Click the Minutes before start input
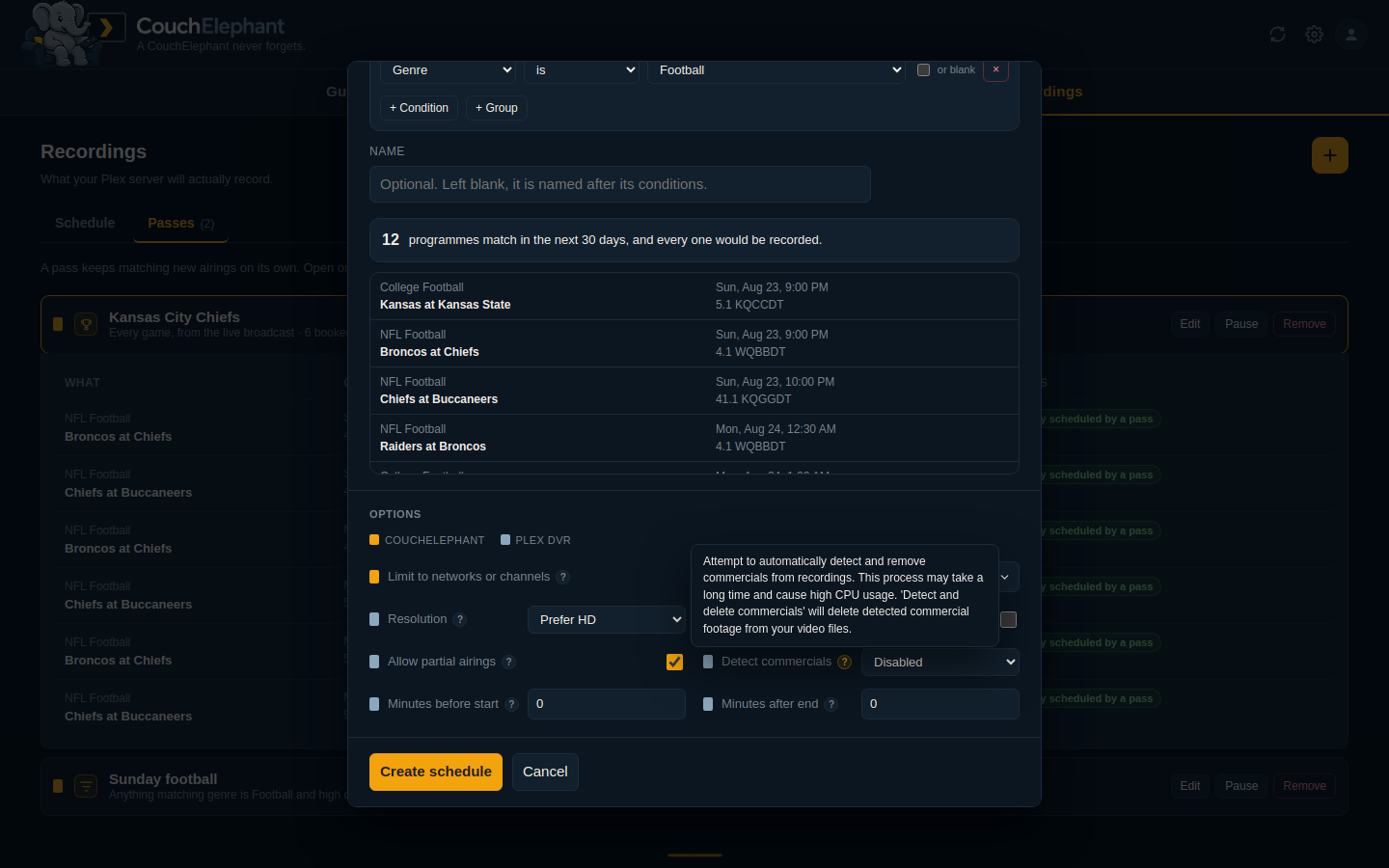 607,704
